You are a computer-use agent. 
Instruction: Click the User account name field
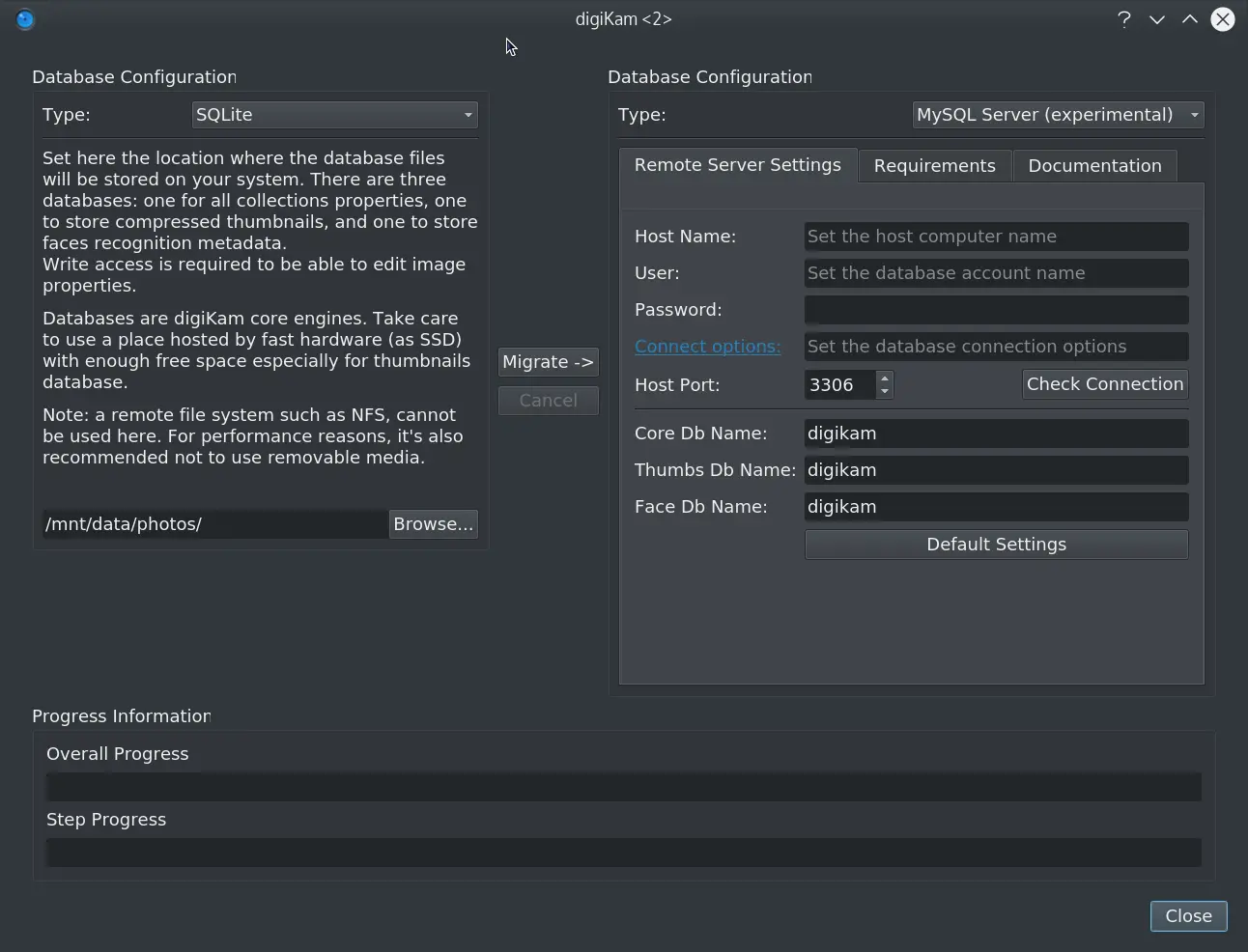[996, 273]
